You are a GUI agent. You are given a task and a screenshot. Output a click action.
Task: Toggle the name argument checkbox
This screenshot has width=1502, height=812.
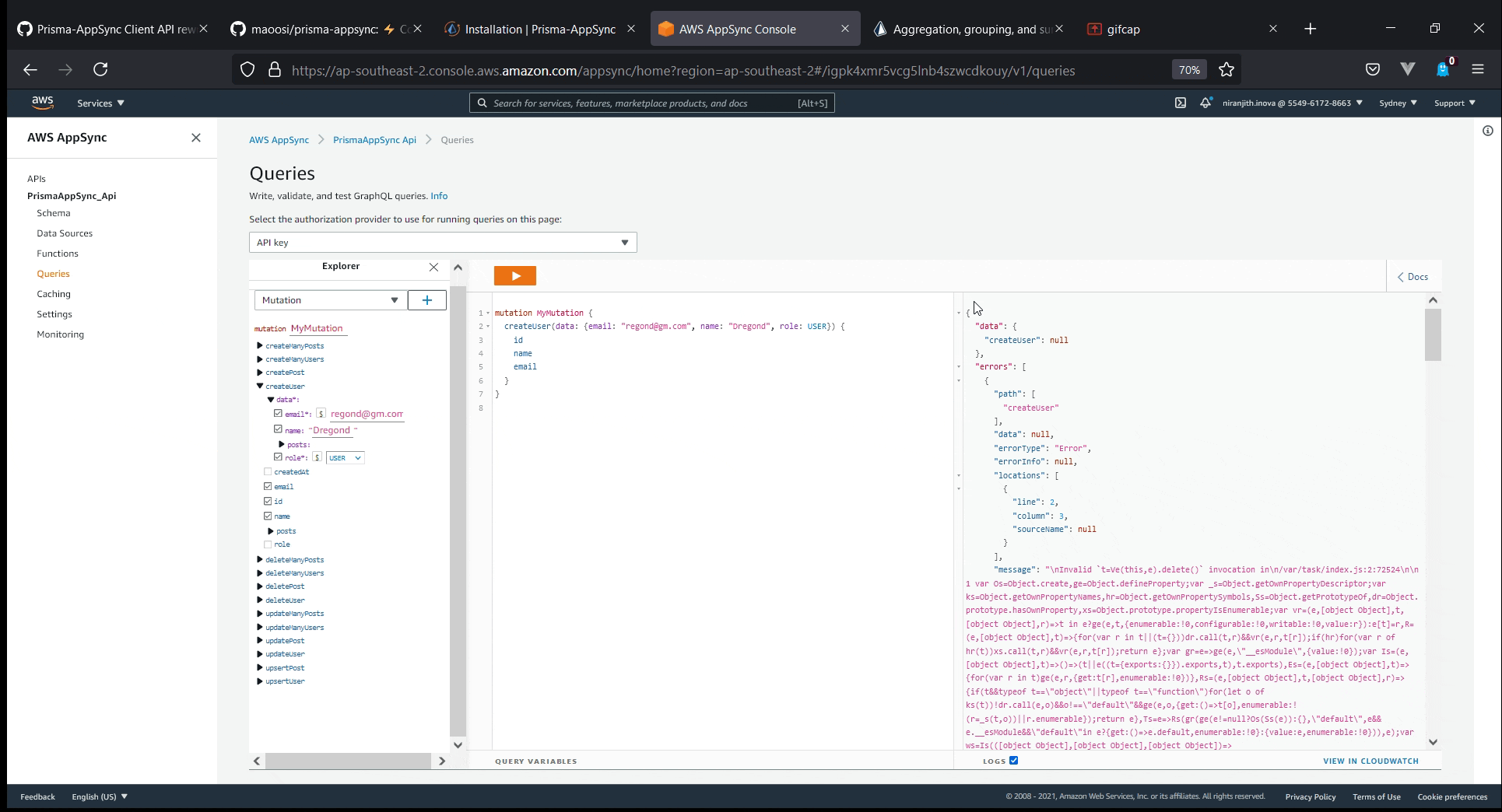[278, 429]
